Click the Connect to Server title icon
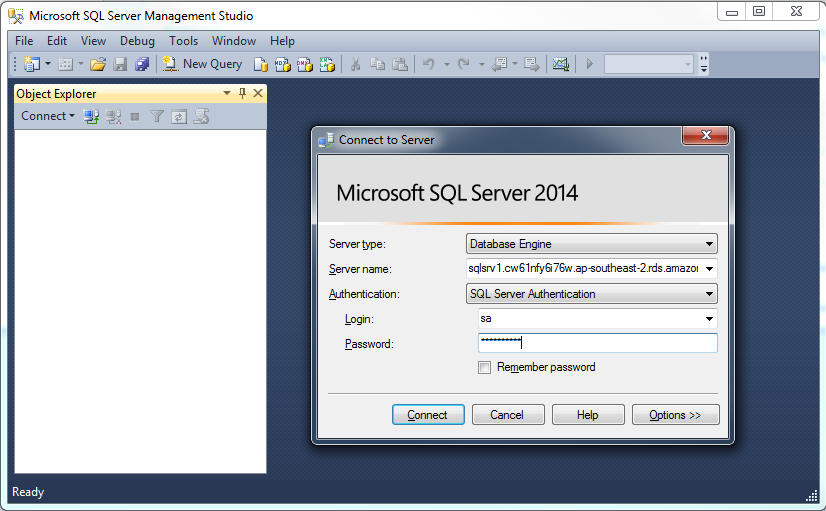This screenshot has height=511, width=826. 326,140
